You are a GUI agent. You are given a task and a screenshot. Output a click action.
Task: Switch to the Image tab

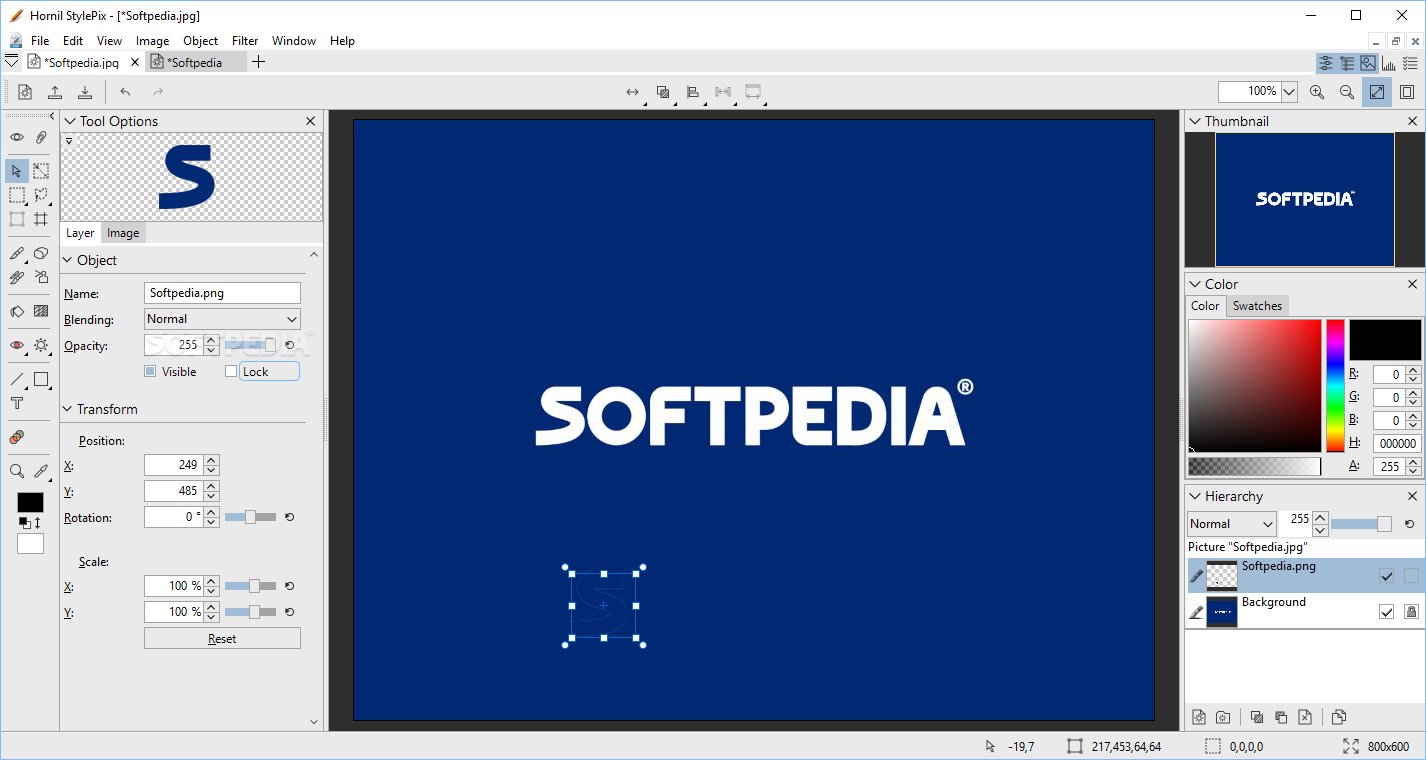pyautogui.click(x=123, y=233)
